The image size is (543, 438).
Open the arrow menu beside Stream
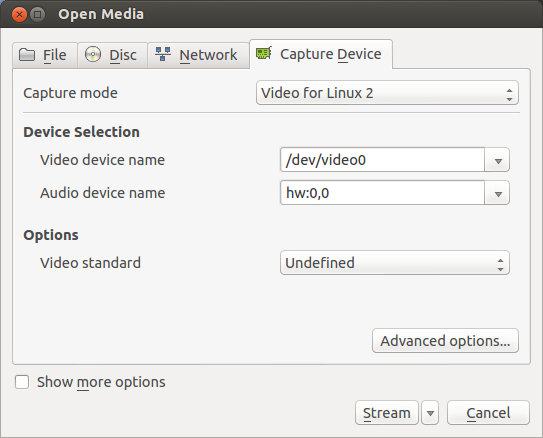430,413
